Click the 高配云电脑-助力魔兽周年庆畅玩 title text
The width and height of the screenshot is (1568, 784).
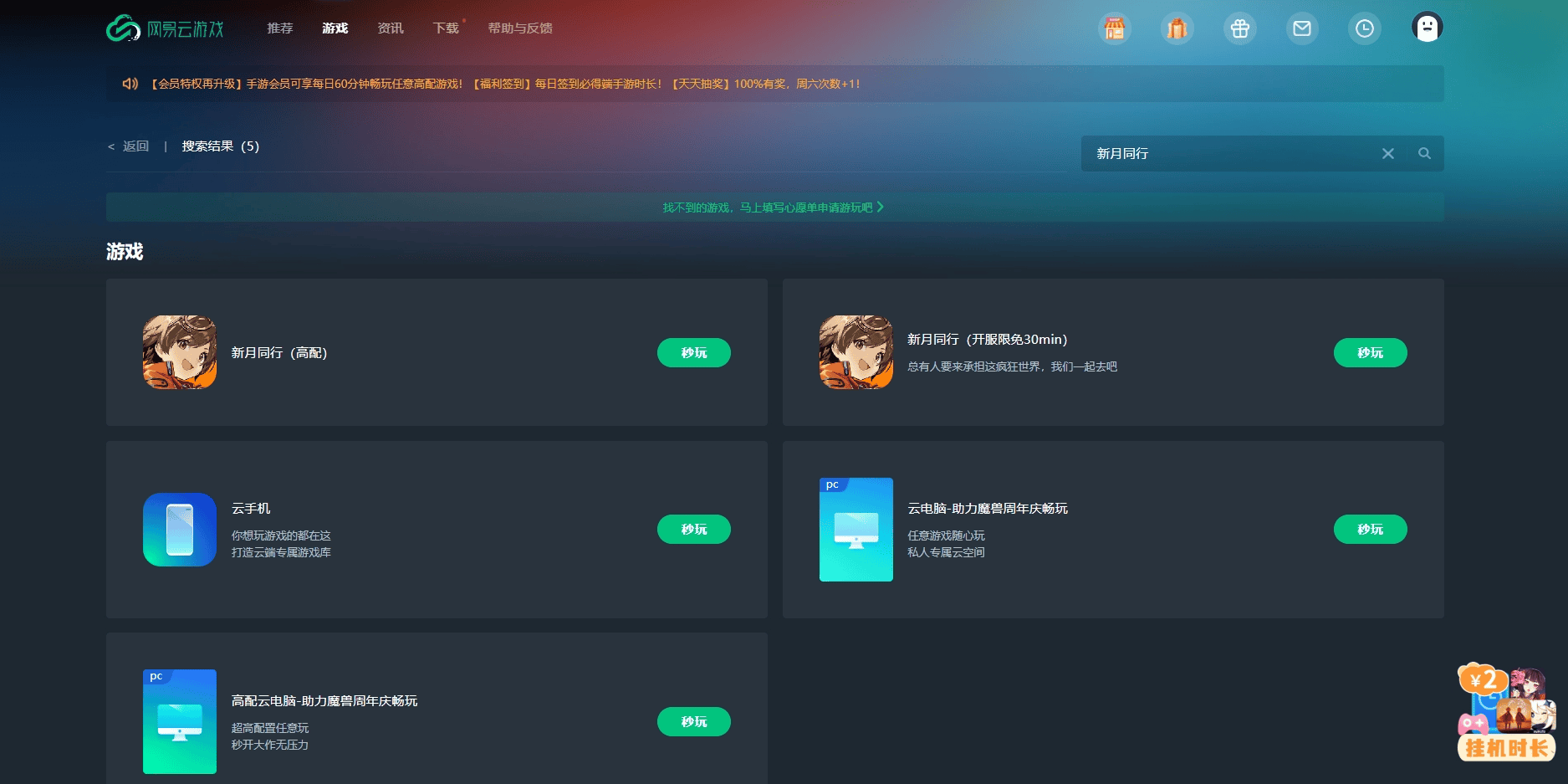coord(324,701)
